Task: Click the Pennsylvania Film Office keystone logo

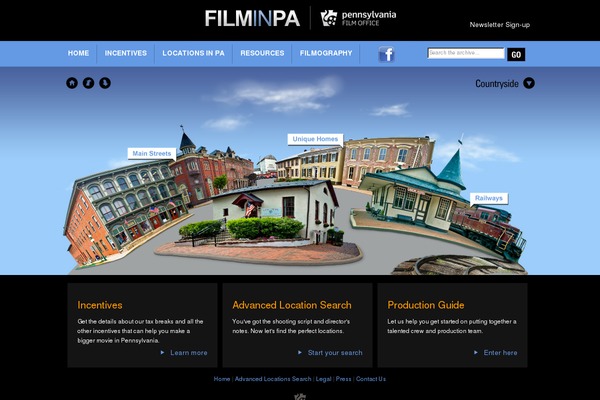Action: [358, 18]
